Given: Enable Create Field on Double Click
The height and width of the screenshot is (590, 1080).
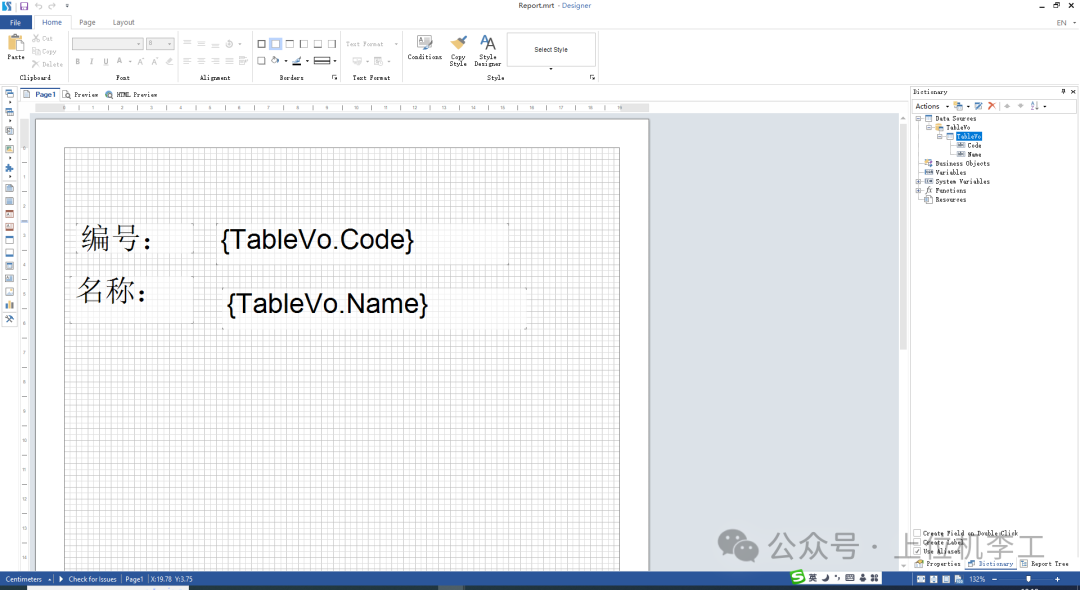Looking at the screenshot, I should tap(917, 533).
